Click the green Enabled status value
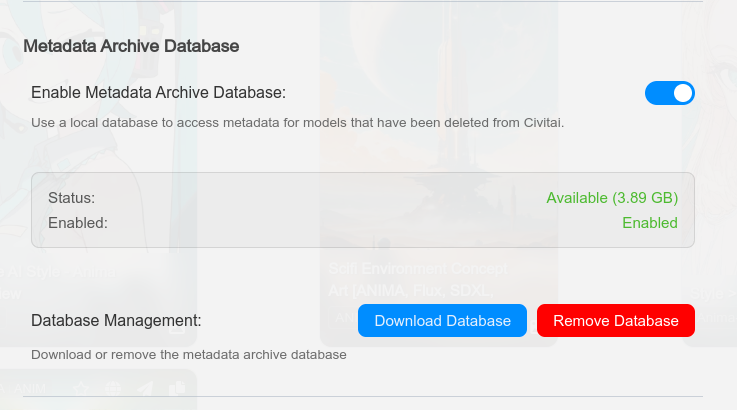Image resolution: width=737 pixels, height=410 pixels. [x=649, y=223]
